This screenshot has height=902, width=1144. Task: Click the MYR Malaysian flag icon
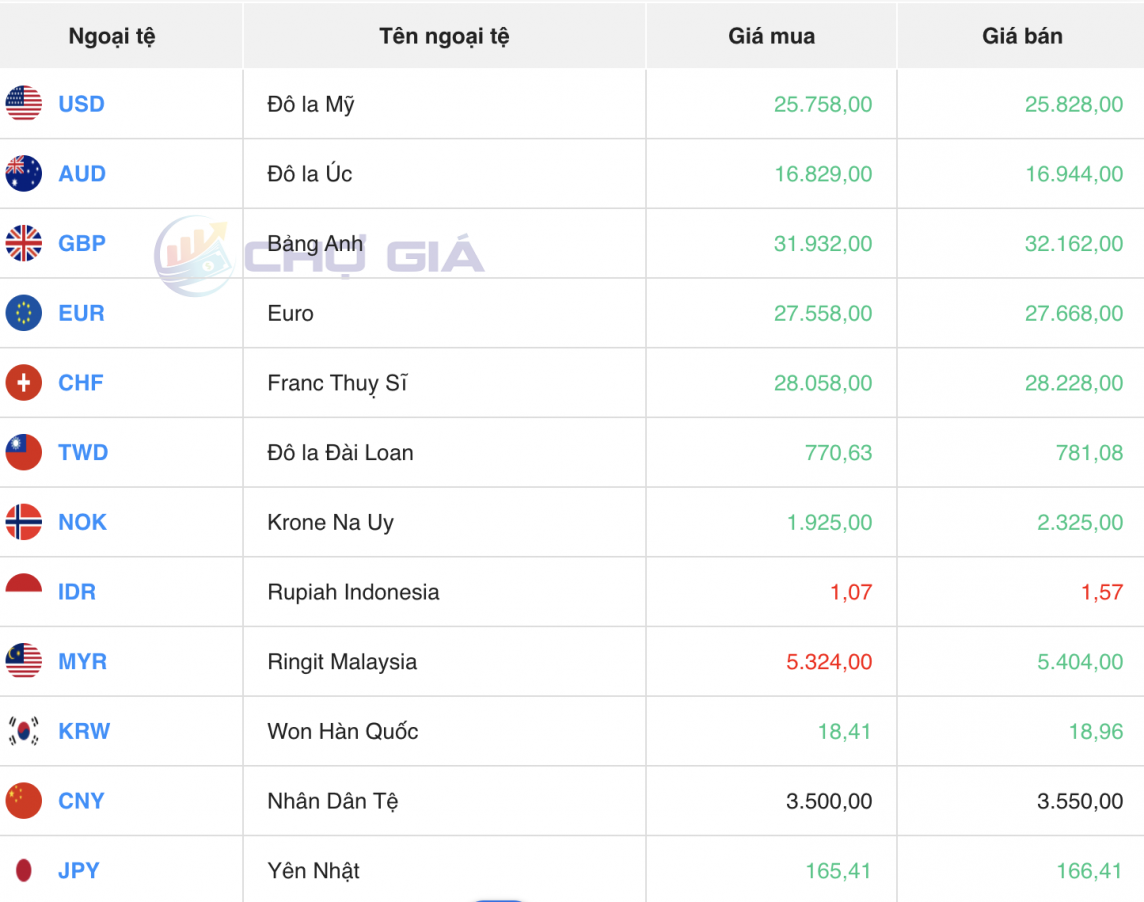point(22,661)
